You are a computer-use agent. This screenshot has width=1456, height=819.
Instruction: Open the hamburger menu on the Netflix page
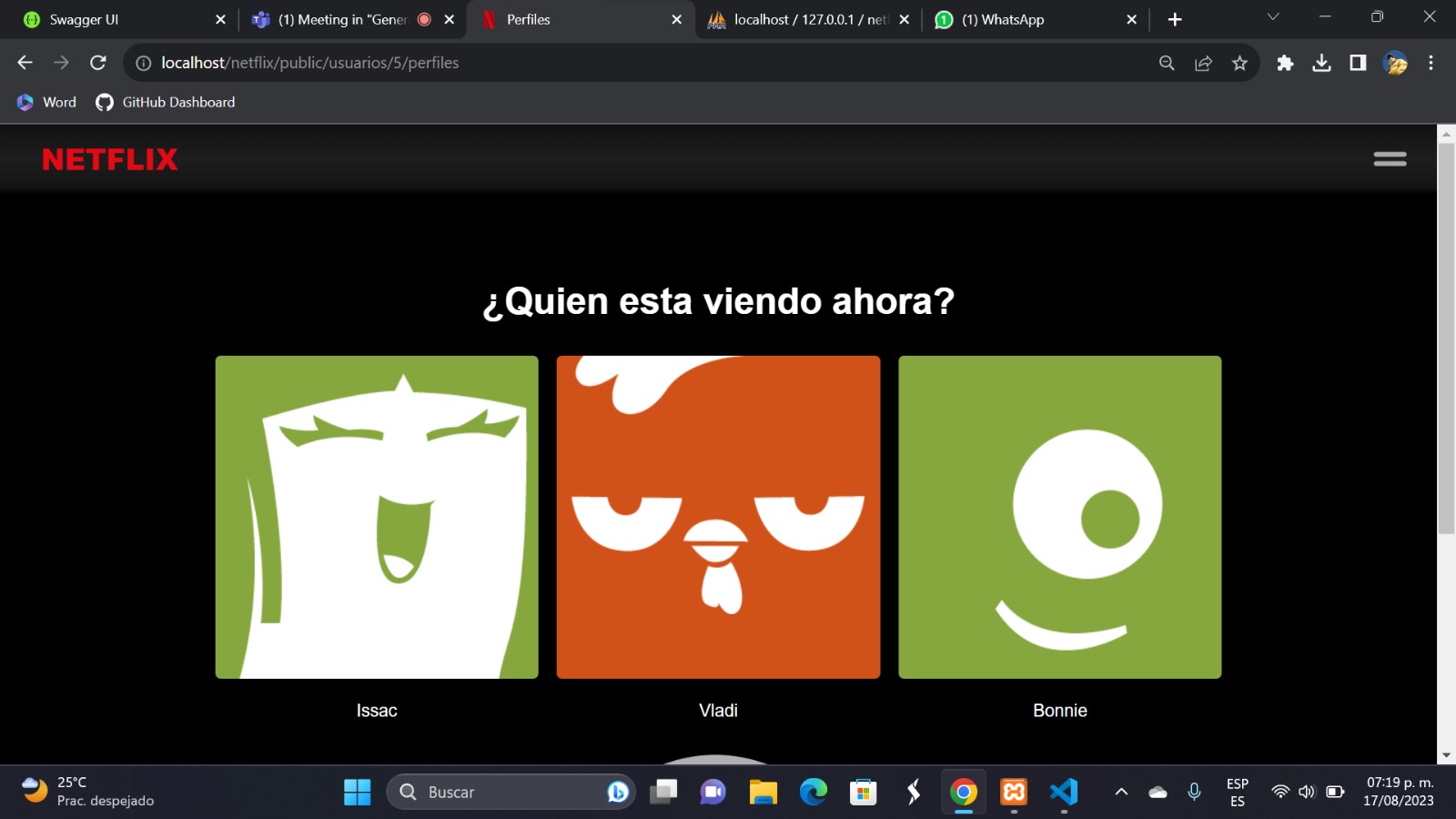coord(1389,158)
